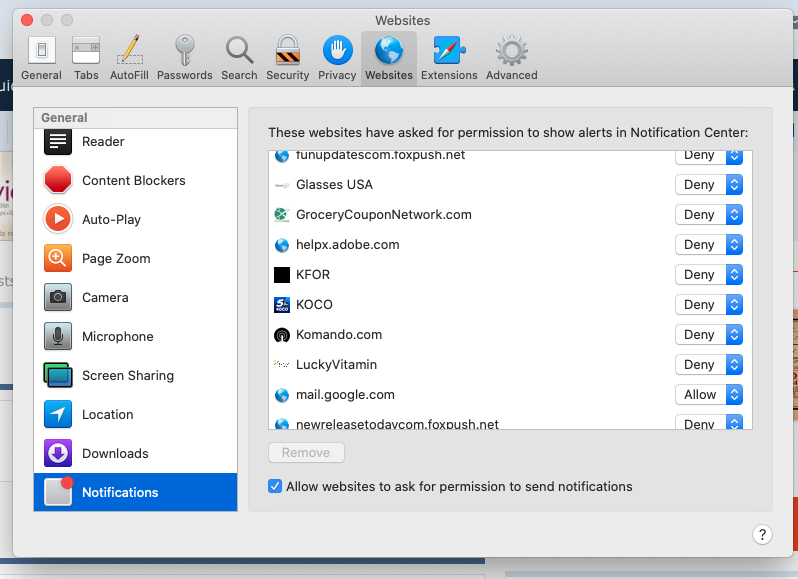Viewport: 798px width, 579px height.
Task: Open the General preferences icon
Action: [41, 51]
